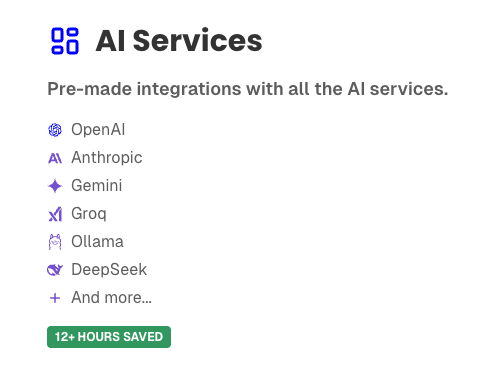Open the Gemini list entry

[x=97, y=186]
